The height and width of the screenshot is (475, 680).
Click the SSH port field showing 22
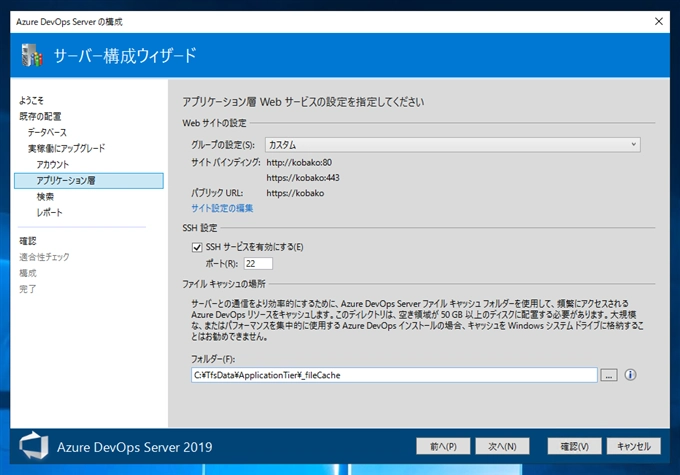click(258, 263)
